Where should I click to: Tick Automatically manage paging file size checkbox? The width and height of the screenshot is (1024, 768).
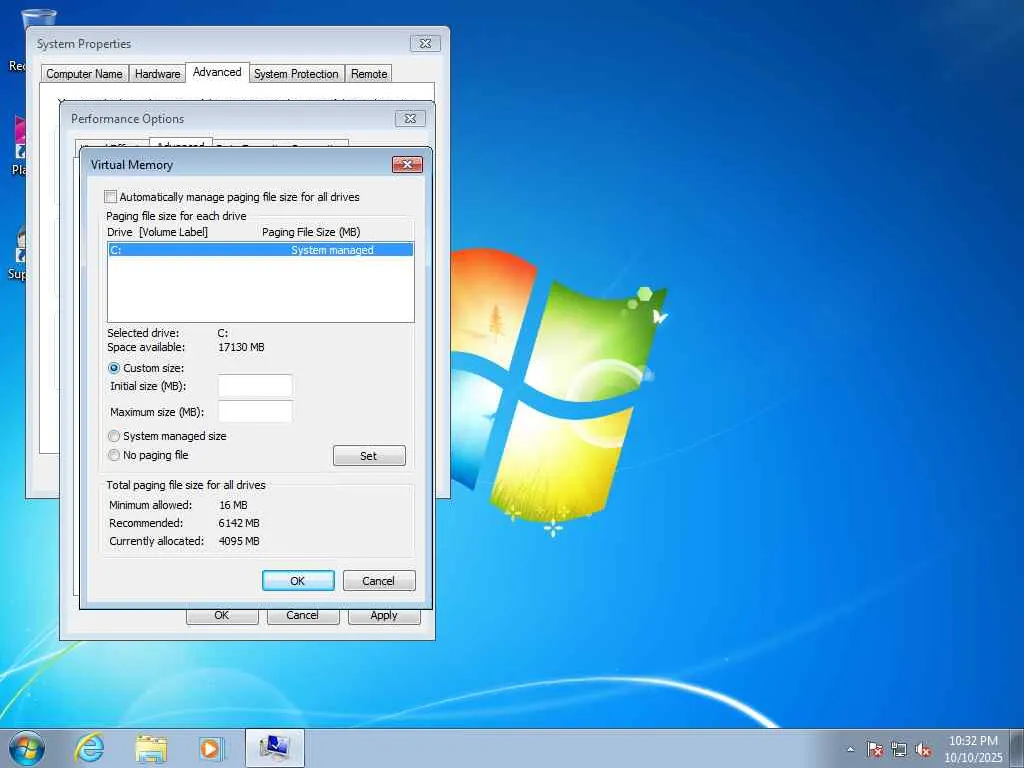click(x=111, y=197)
